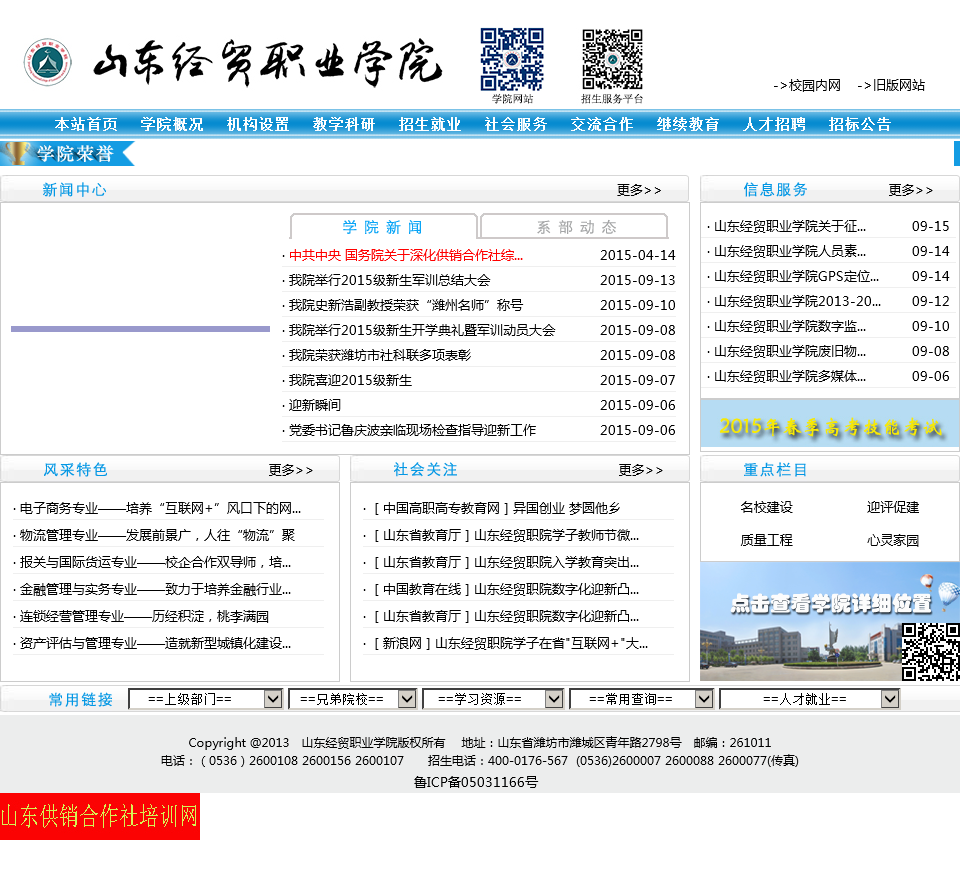
Task: Click the red 山东供销合作社培训网 banner
Action: pyautogui.click(x=100, y=816)
